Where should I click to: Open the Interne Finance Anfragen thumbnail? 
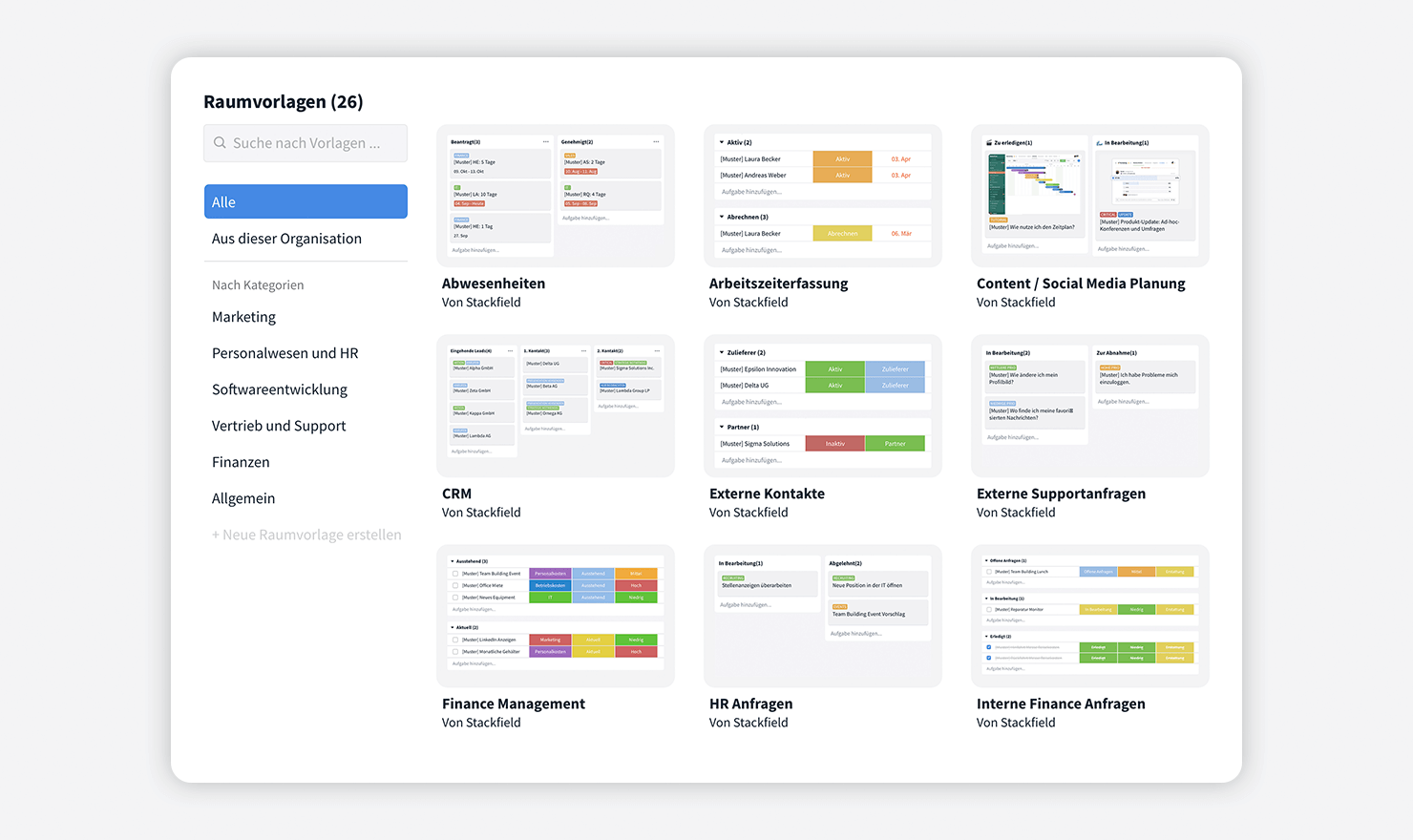pos(1090,616)
